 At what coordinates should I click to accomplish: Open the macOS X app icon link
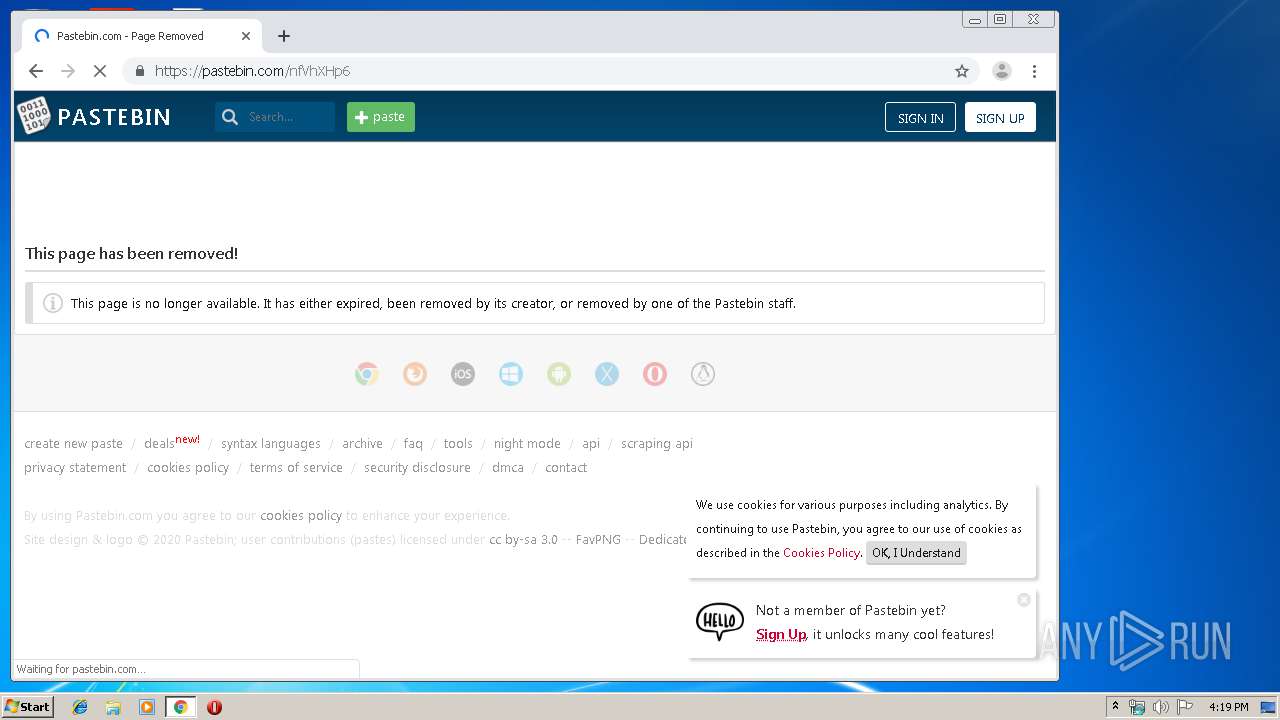607,374
